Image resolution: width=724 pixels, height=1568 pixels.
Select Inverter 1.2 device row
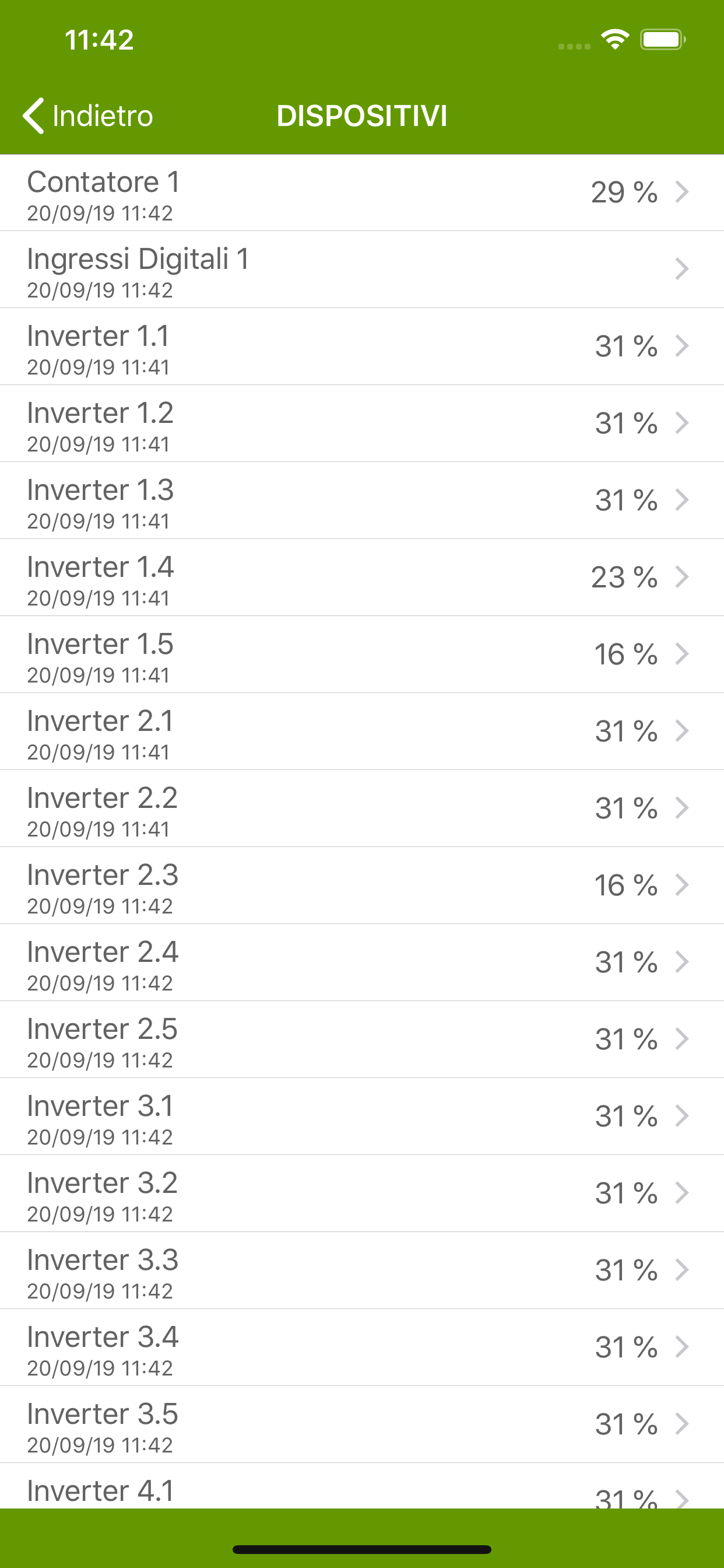362,423
